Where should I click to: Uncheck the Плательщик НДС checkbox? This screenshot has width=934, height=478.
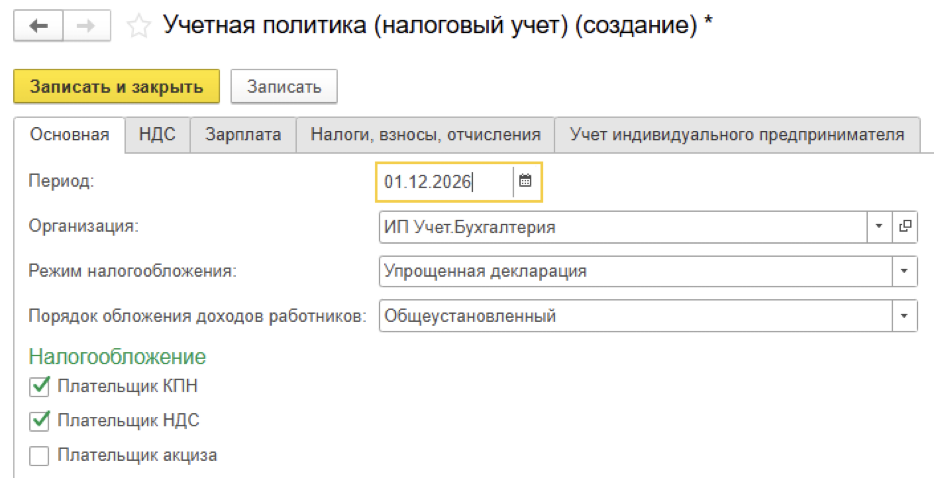coord(39,420)
